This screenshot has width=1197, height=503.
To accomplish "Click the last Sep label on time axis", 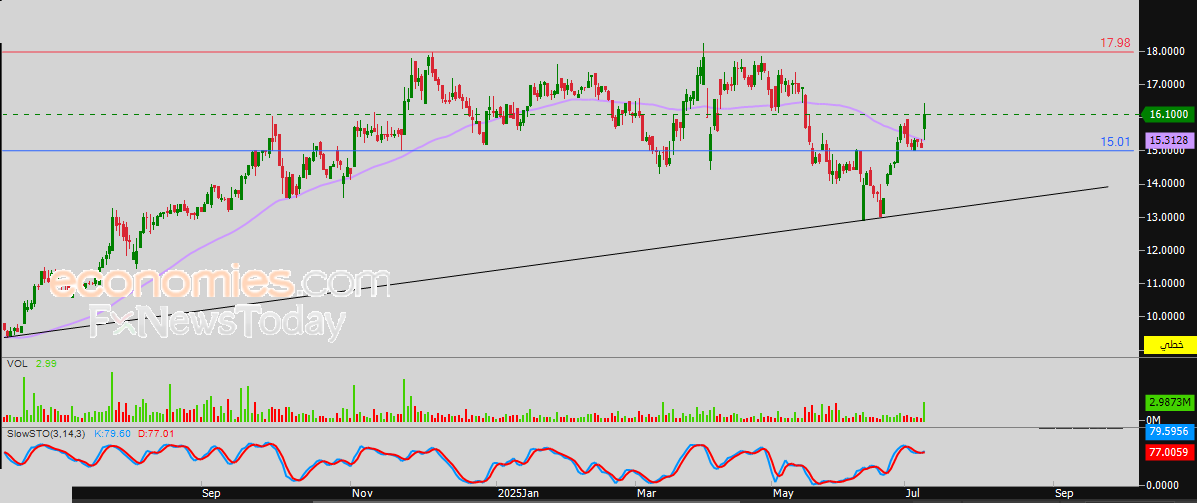I will click(x=1063, y=495).
